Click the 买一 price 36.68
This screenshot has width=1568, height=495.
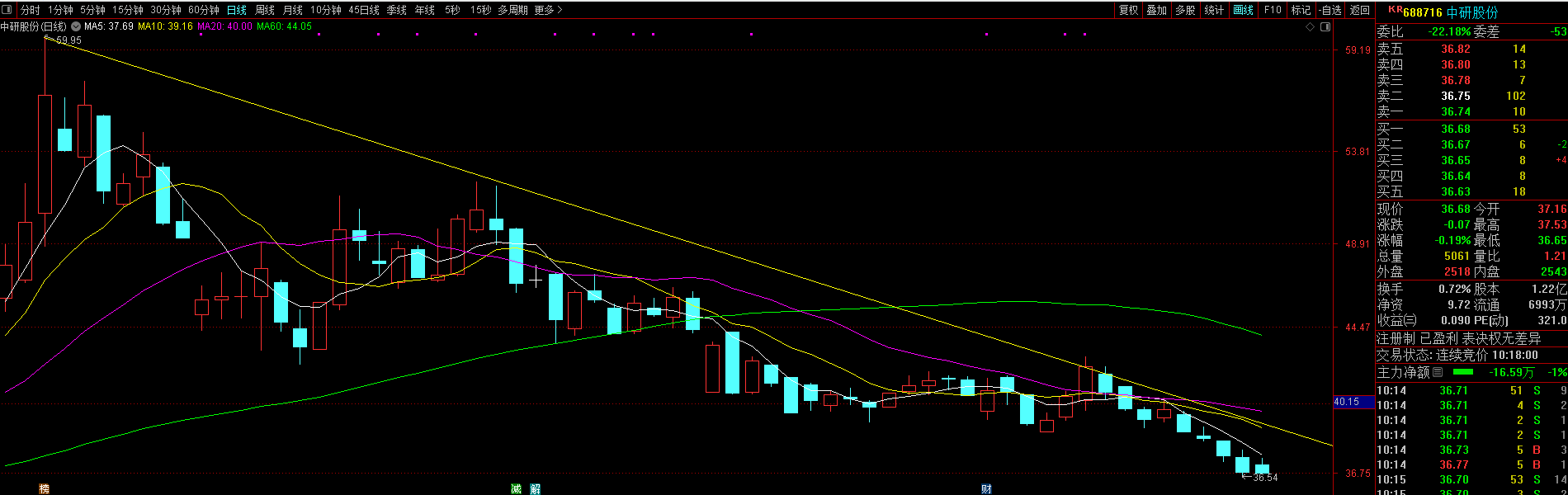coord(1456,129)
